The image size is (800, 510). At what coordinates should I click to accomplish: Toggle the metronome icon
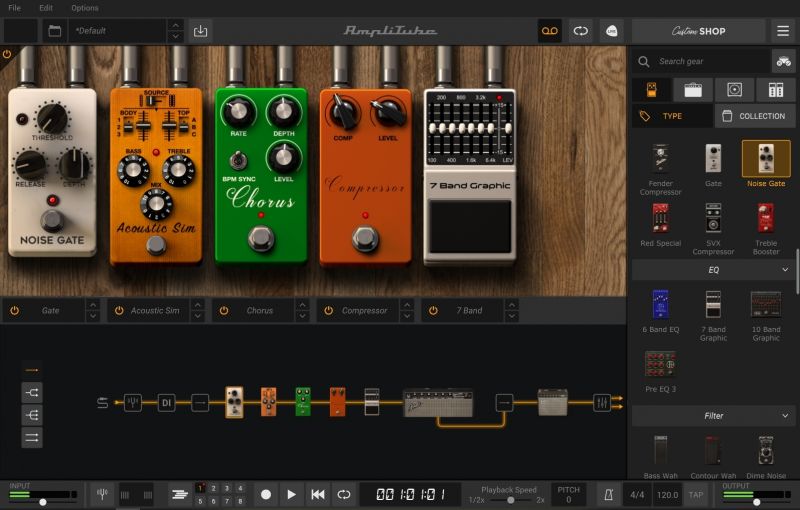pos(609,495)
